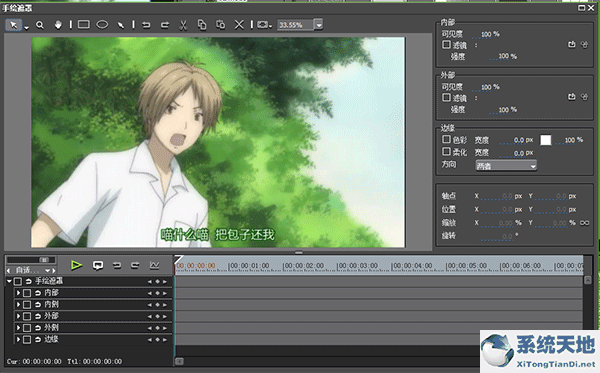600x373 pixels.
Task: Expand the 内侧 keyframe track
Action: (x=18, y=305)
